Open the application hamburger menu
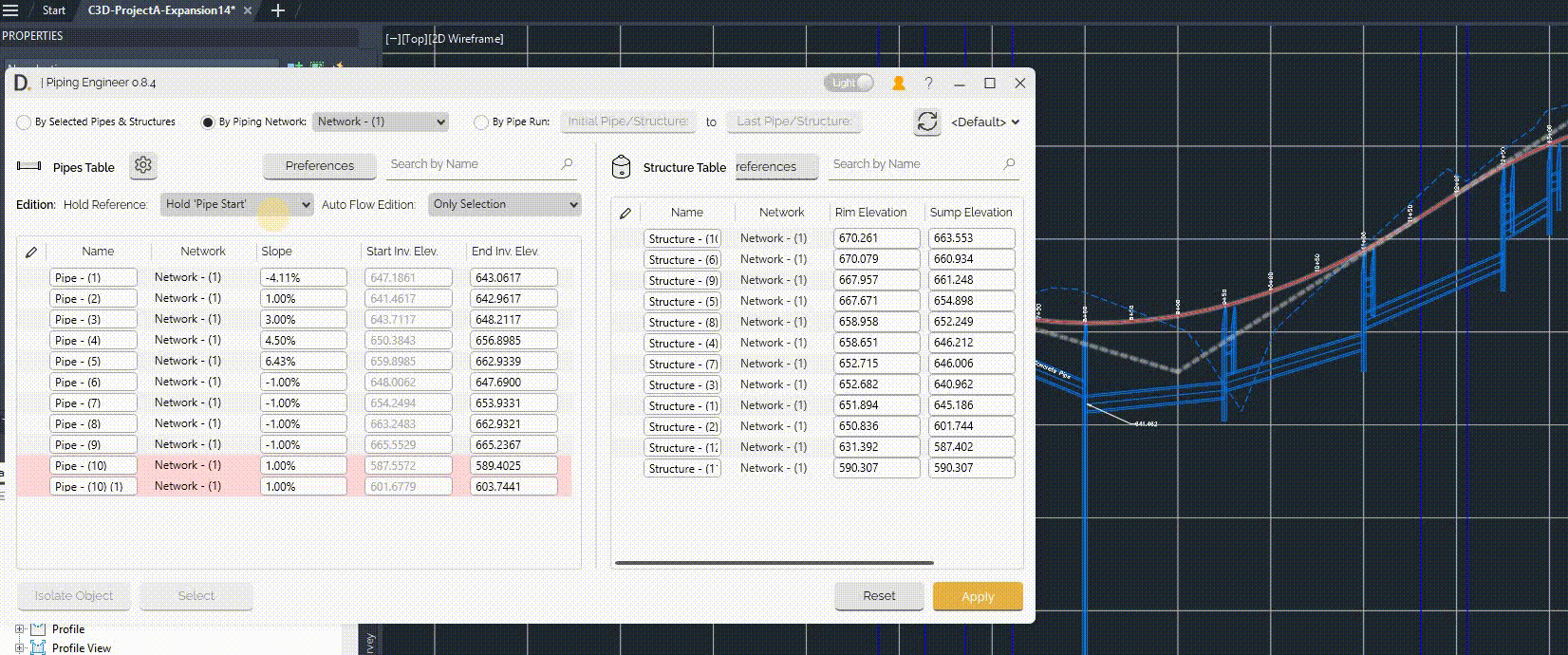This screenshot has width=1568, height=655. 11,10
